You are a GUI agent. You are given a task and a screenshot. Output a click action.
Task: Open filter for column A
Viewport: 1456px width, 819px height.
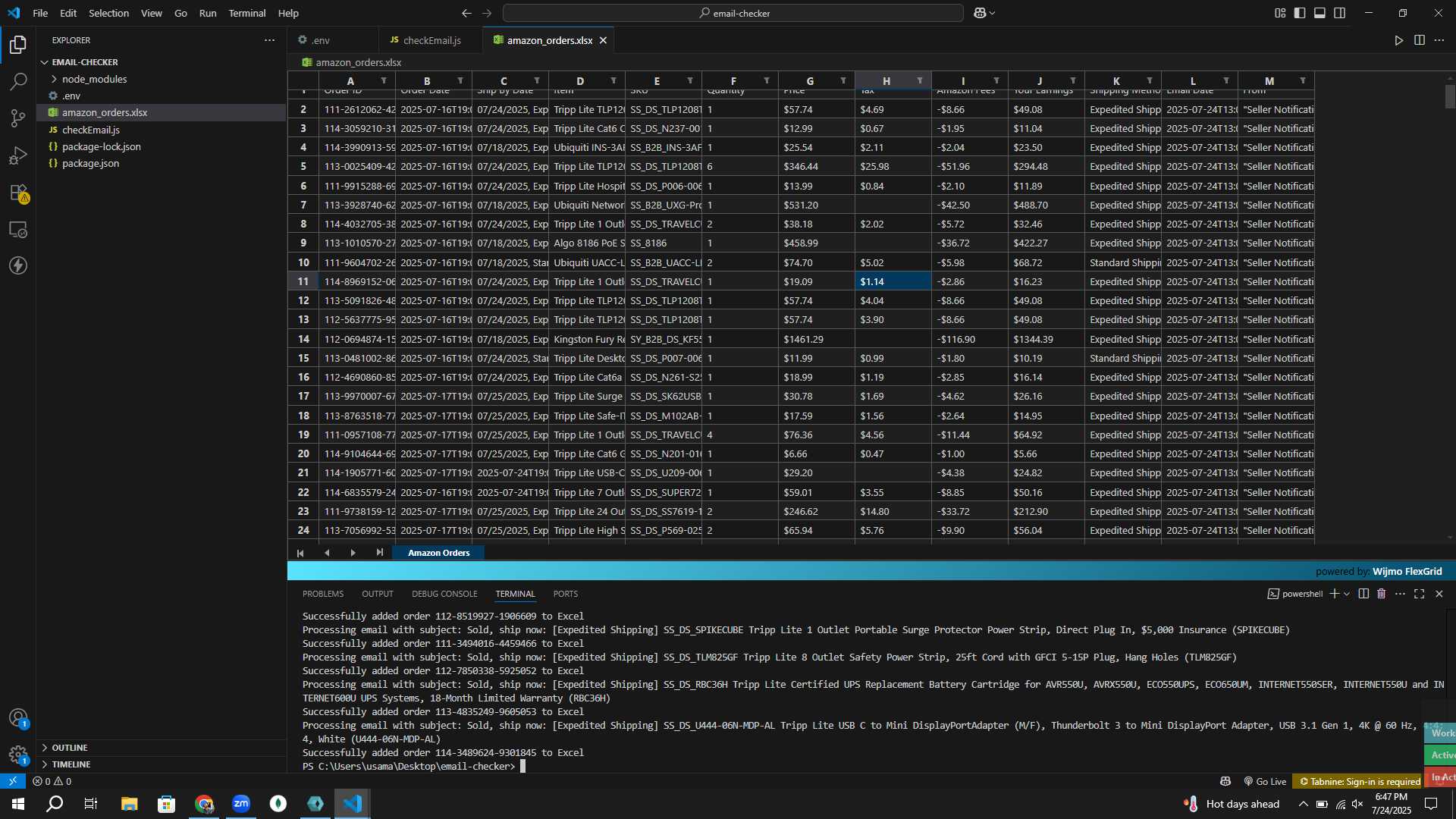384,81
